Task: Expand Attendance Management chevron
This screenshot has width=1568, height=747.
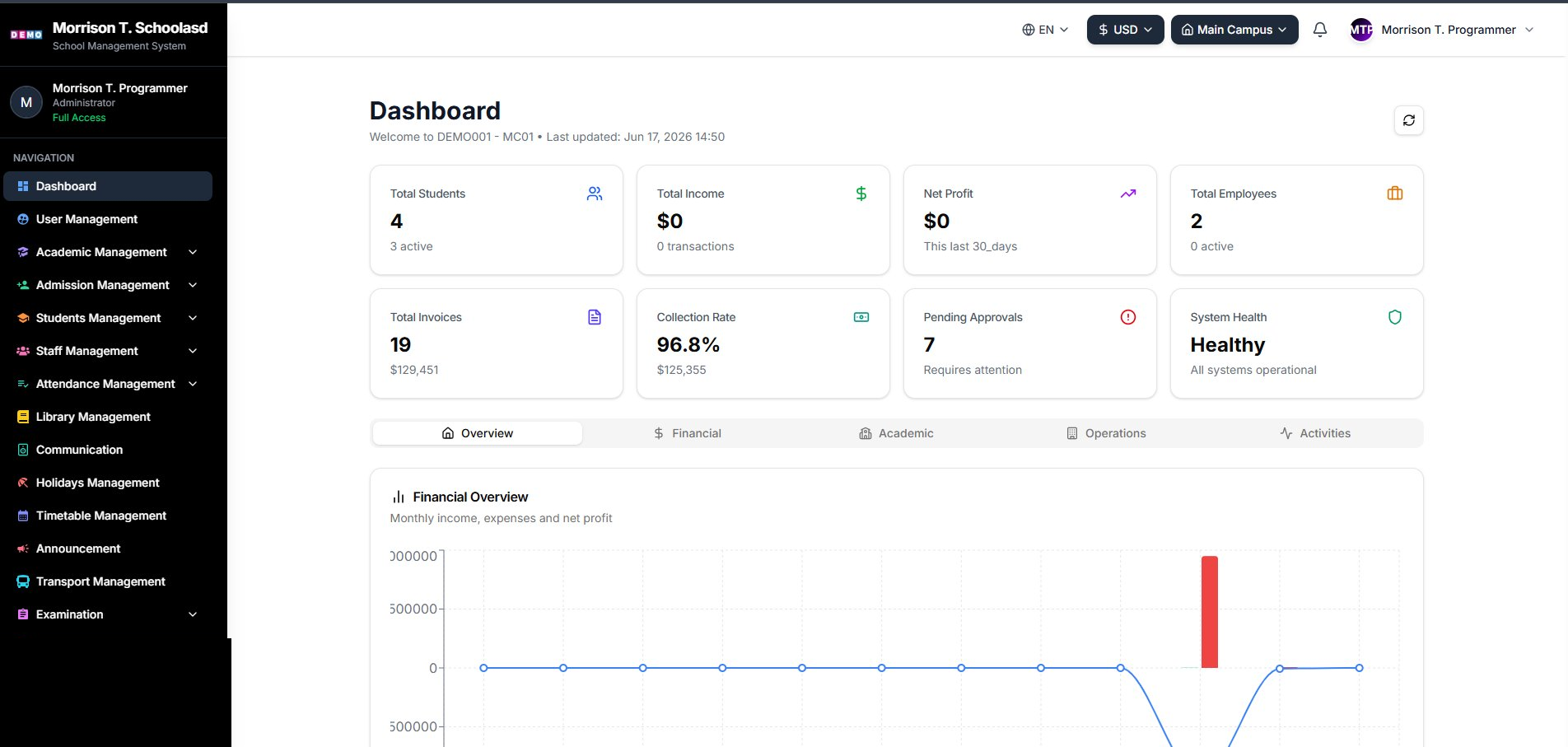Action: 193,384
